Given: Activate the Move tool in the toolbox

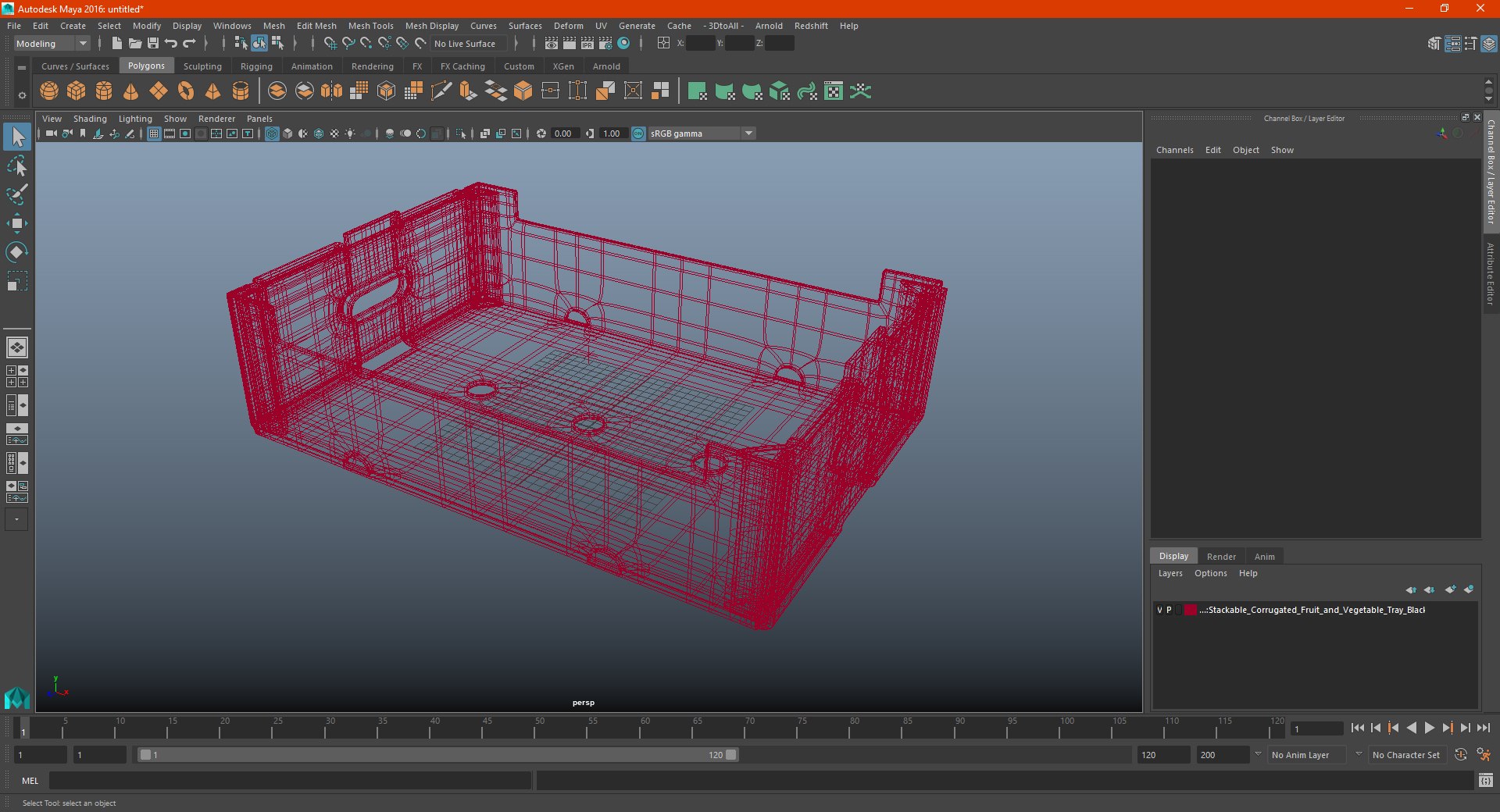Looking at the screenshot, I should coord(17,223).
